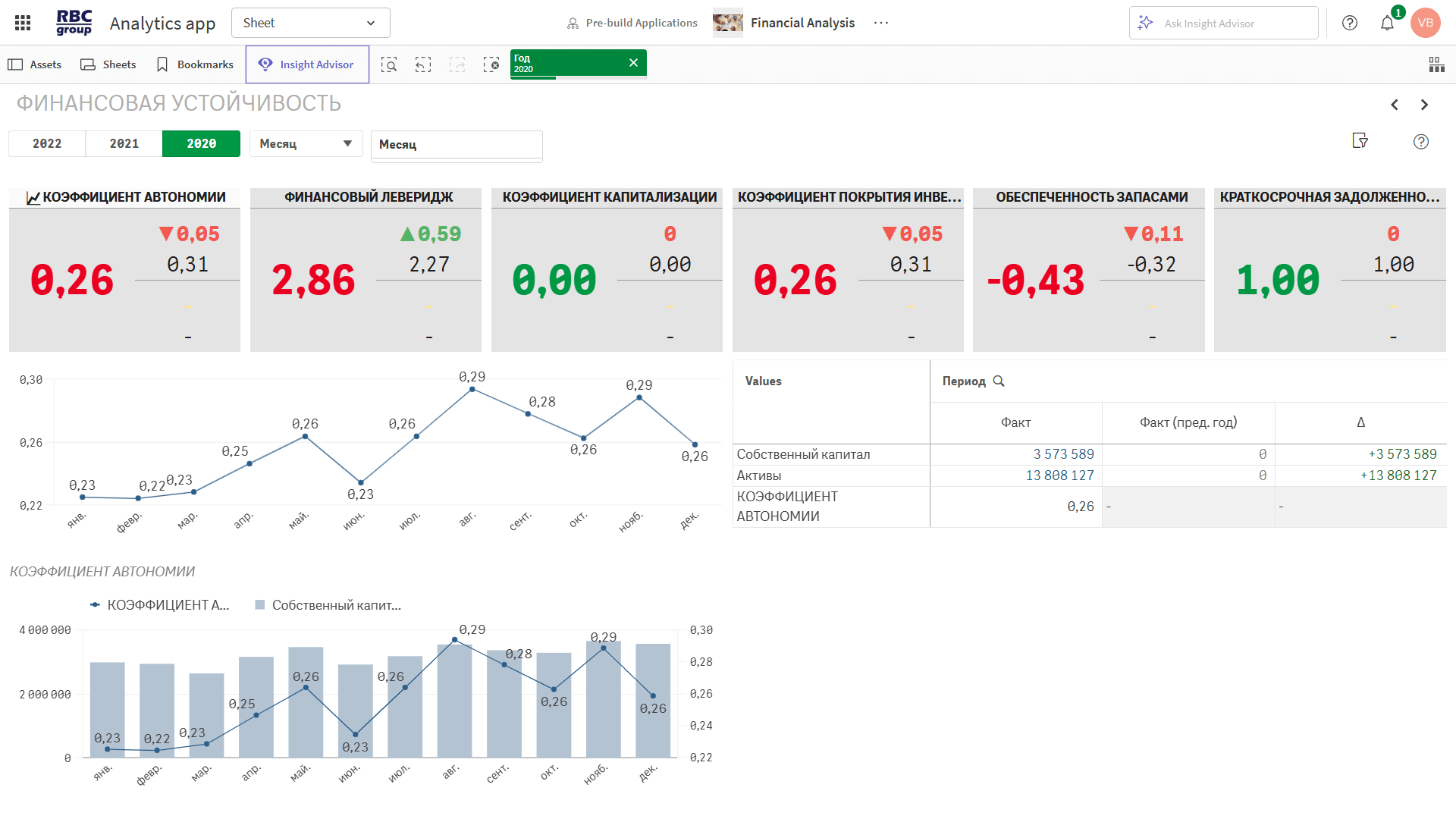The image size is (1456, 819).
Task: Open the app launcher grid icon
Action: click(x=23, y=23)
